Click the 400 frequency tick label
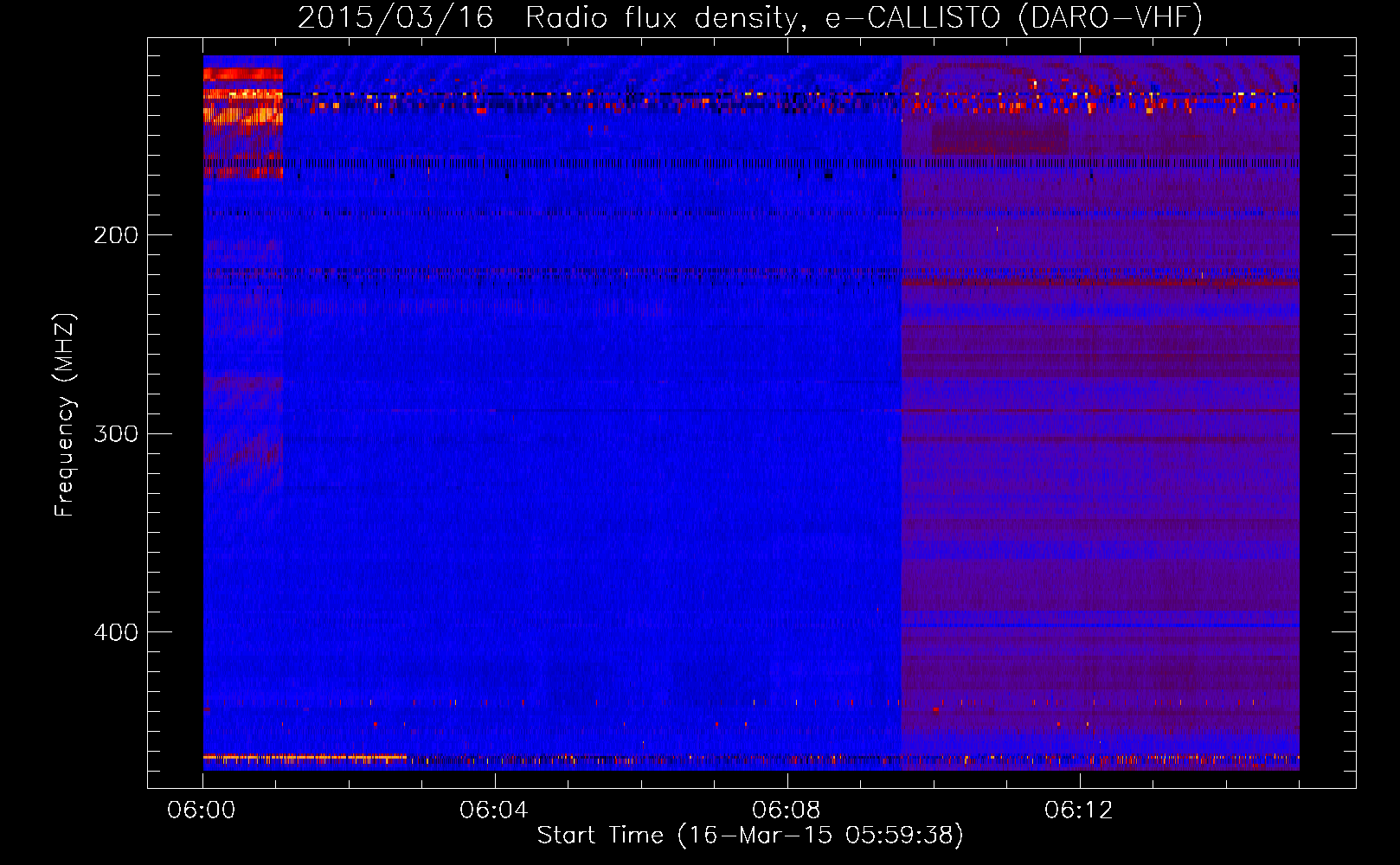Viewport: 1400px width, 865px height. coord(116,632)
